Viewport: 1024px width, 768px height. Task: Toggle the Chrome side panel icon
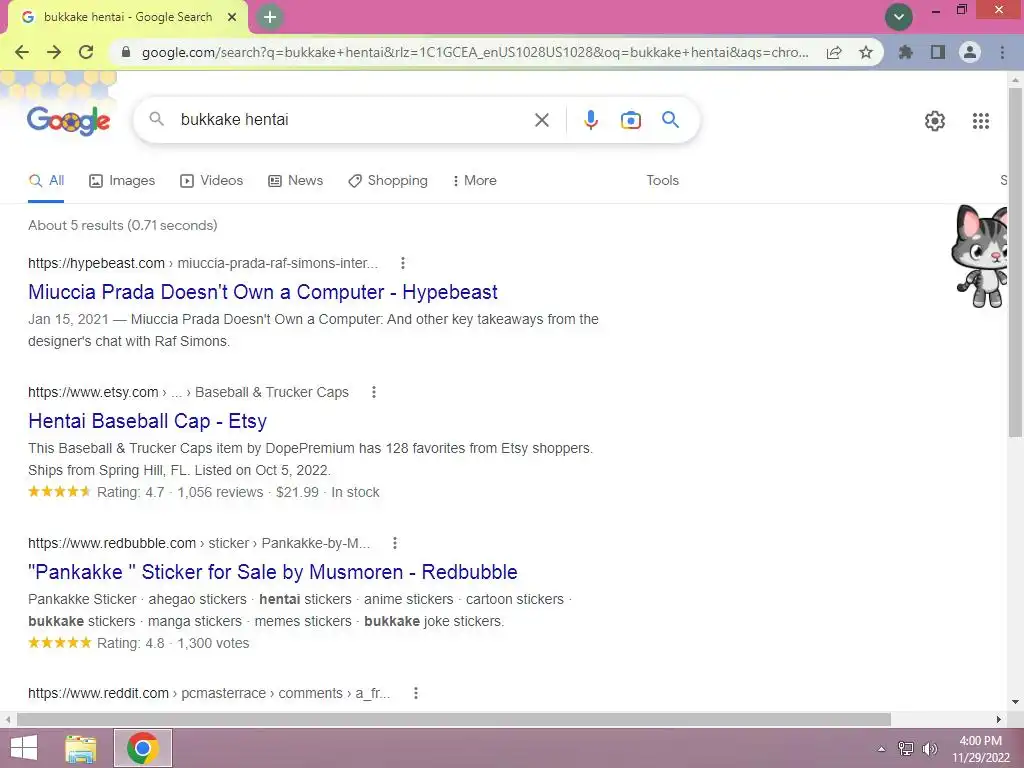[938, 52]
